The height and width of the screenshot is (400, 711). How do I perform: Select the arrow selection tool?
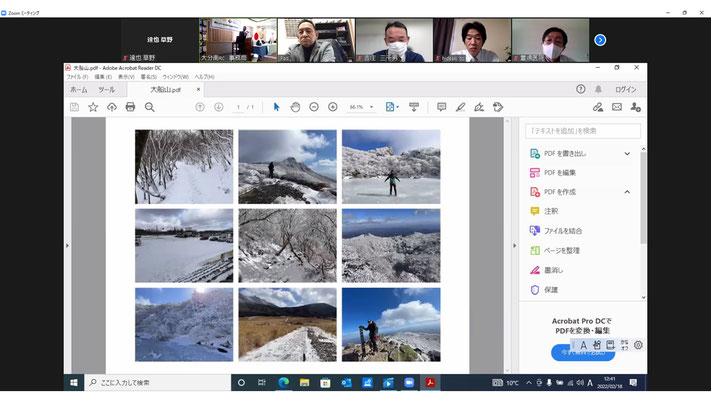(x=277, y=107)
